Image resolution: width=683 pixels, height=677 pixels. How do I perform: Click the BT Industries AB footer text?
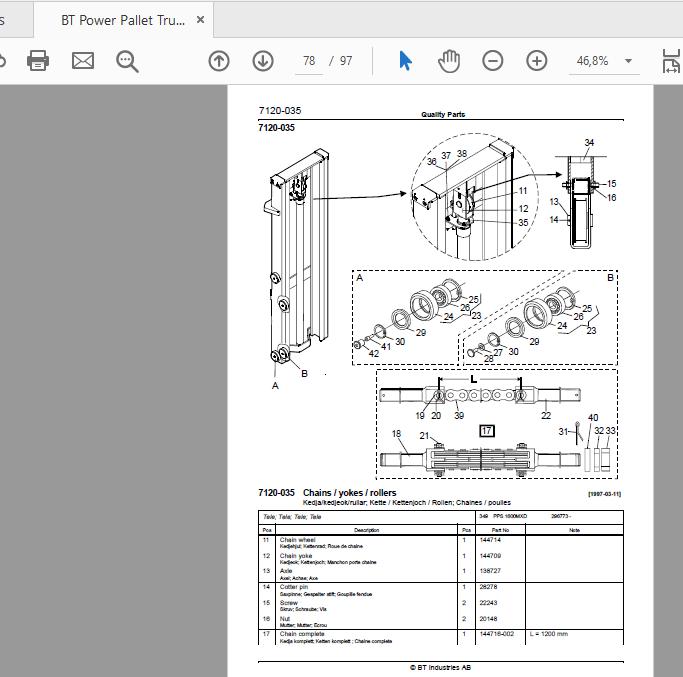click(x=440, y=667)
